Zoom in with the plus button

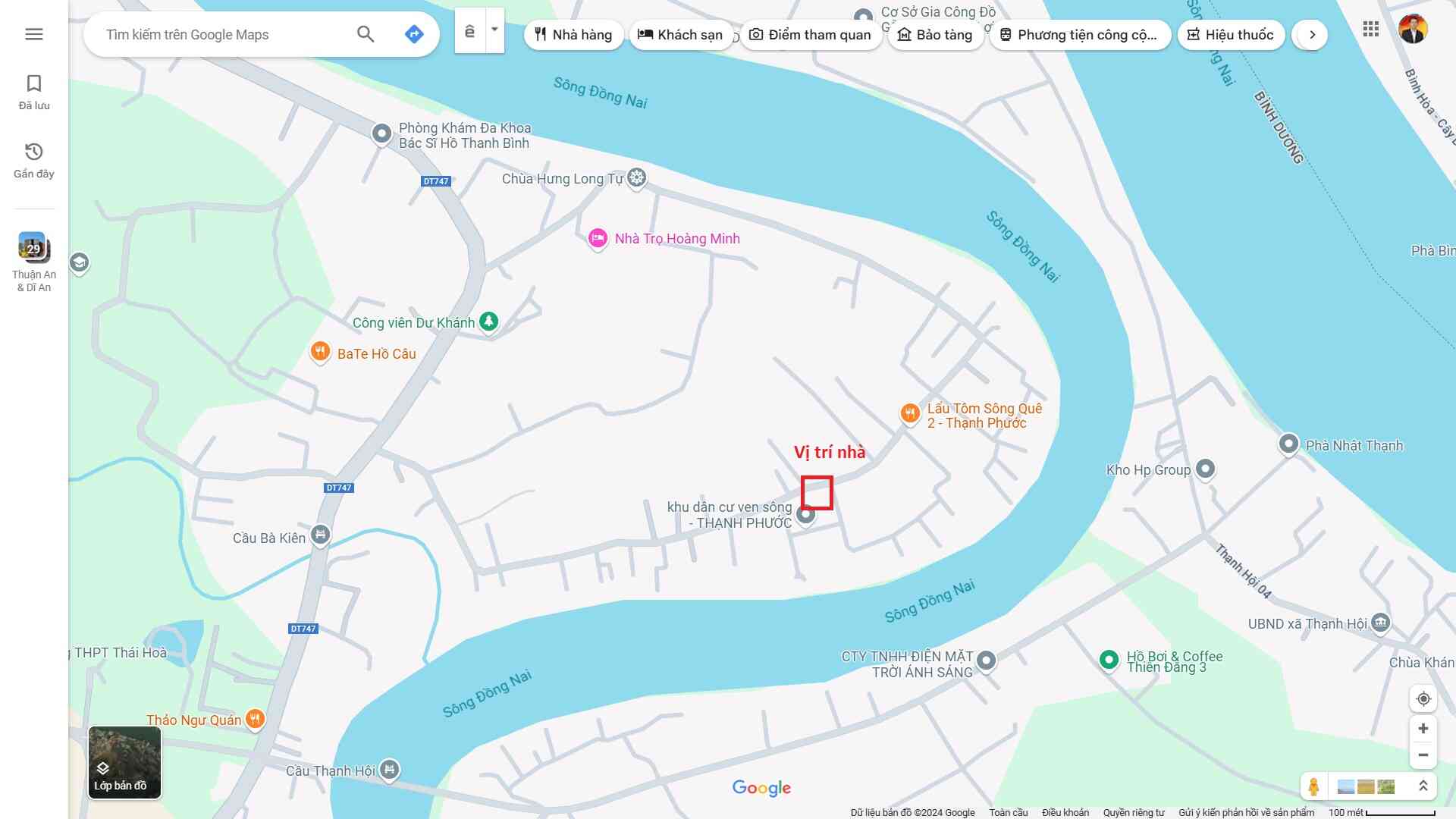point(1423,729)
